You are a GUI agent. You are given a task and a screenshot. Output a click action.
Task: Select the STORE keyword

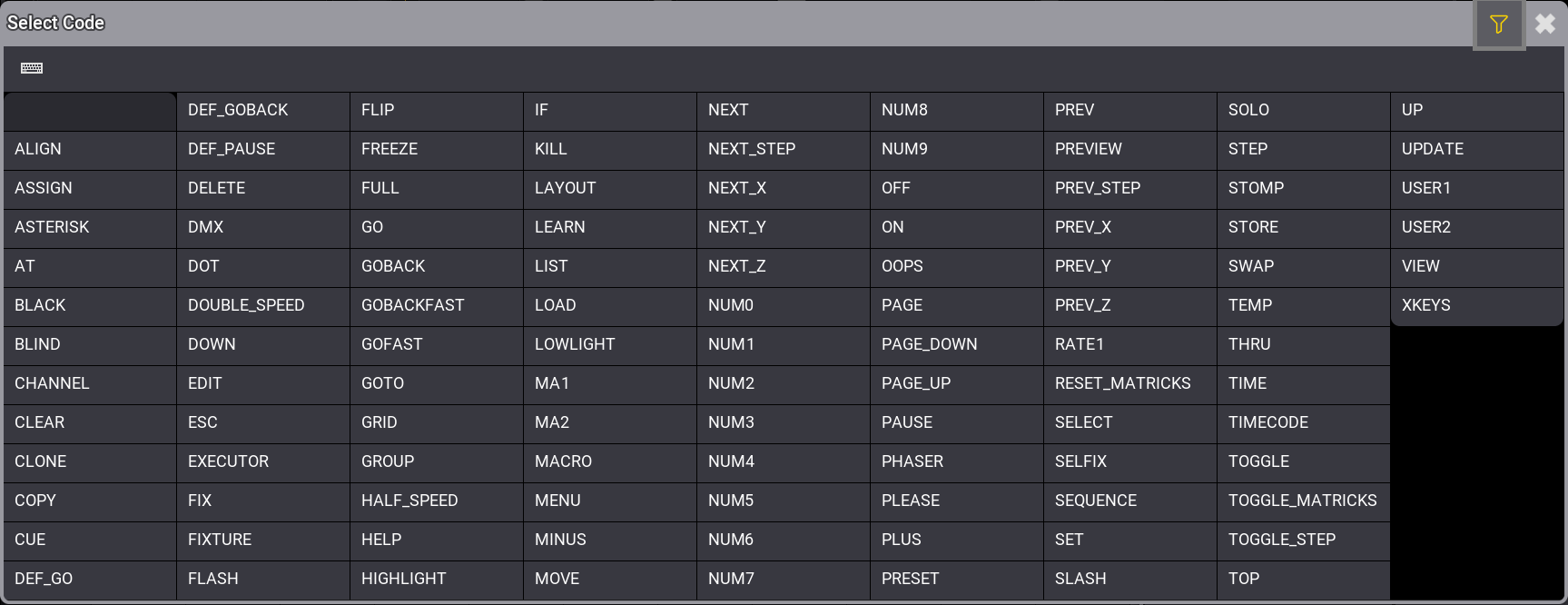[x=1303, y=227]
